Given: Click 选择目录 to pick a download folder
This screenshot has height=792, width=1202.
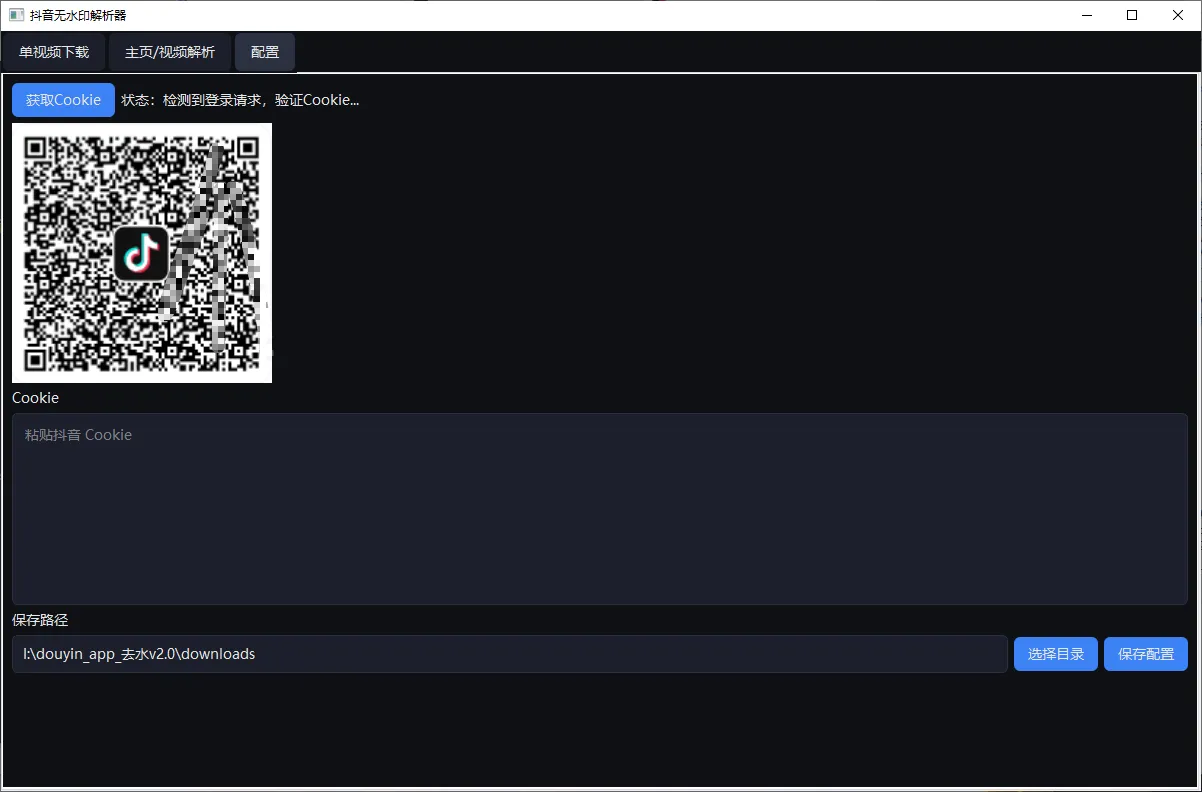Looking at the screenshot, I should click(x=1055, y=653).
